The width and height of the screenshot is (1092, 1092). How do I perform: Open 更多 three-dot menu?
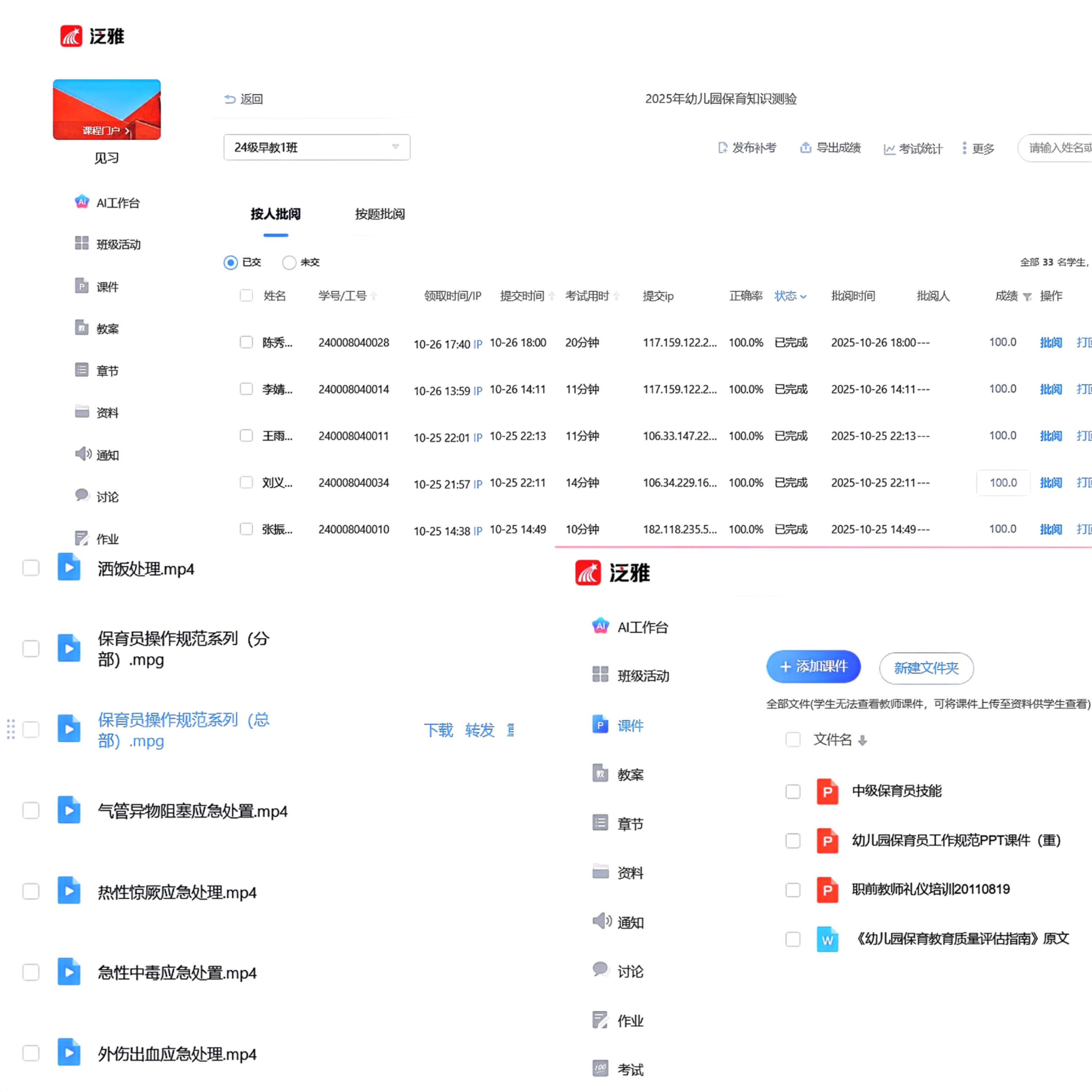(x=964, y=148)
